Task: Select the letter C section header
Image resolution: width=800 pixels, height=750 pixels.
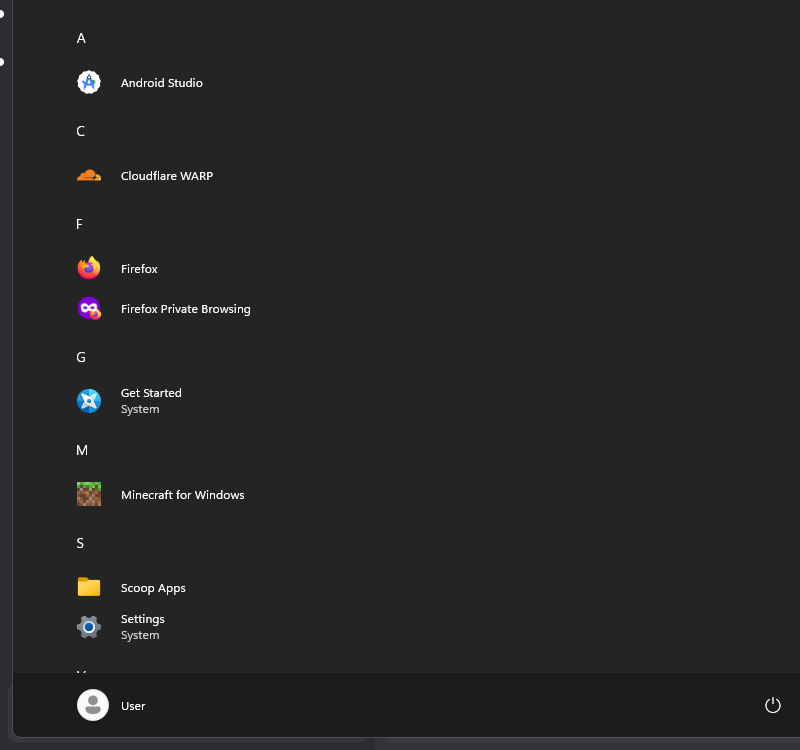Action: click(81, 131)
